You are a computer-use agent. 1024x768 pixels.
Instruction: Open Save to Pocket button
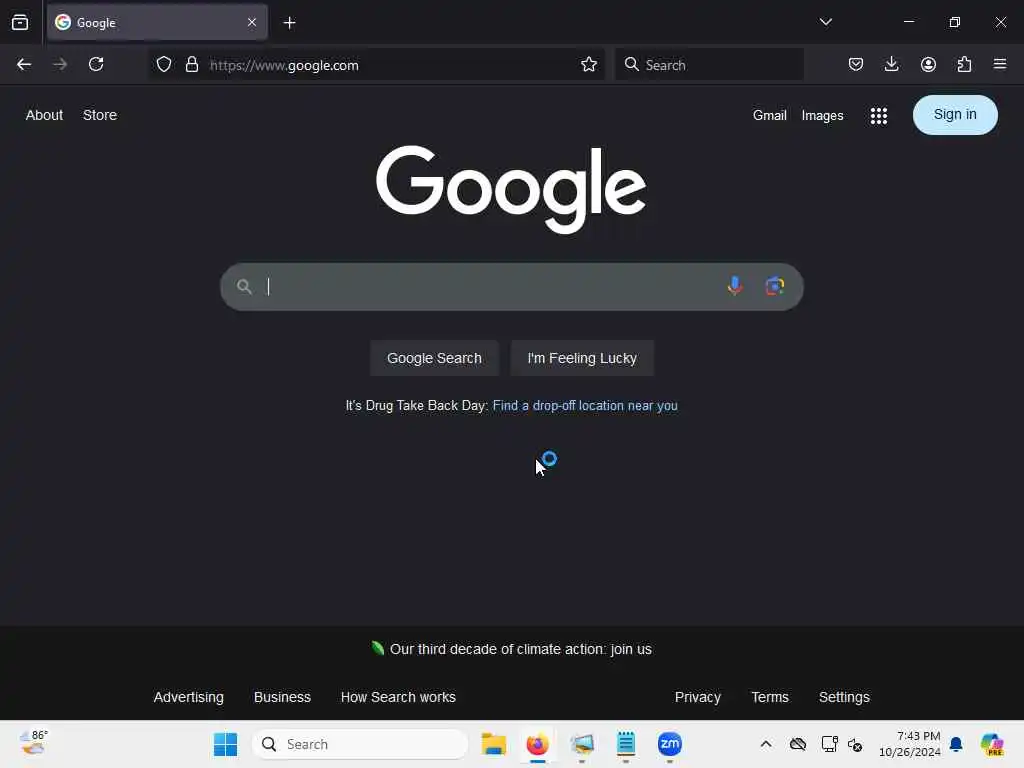[x=856, y=64]
